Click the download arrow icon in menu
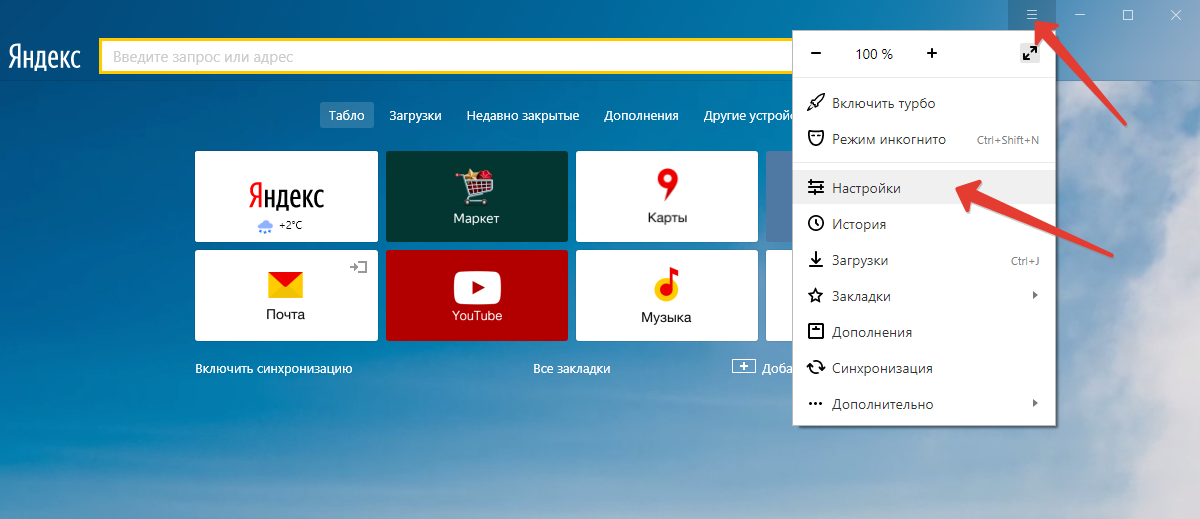Viewport: 1200px width, 519px height. coord(815,260)
